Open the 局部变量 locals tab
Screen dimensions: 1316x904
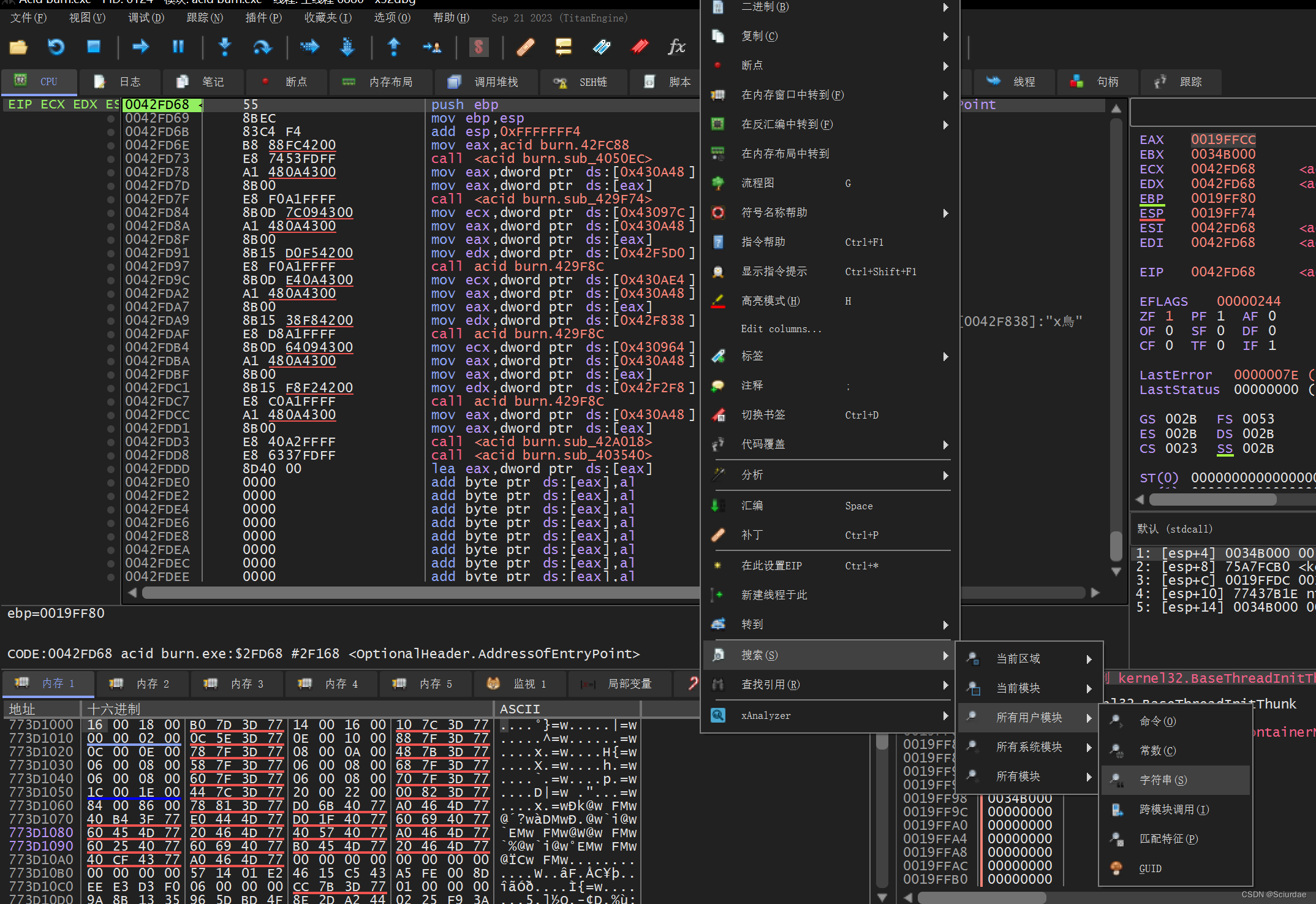pyautogui.click(x=619, y=683)
